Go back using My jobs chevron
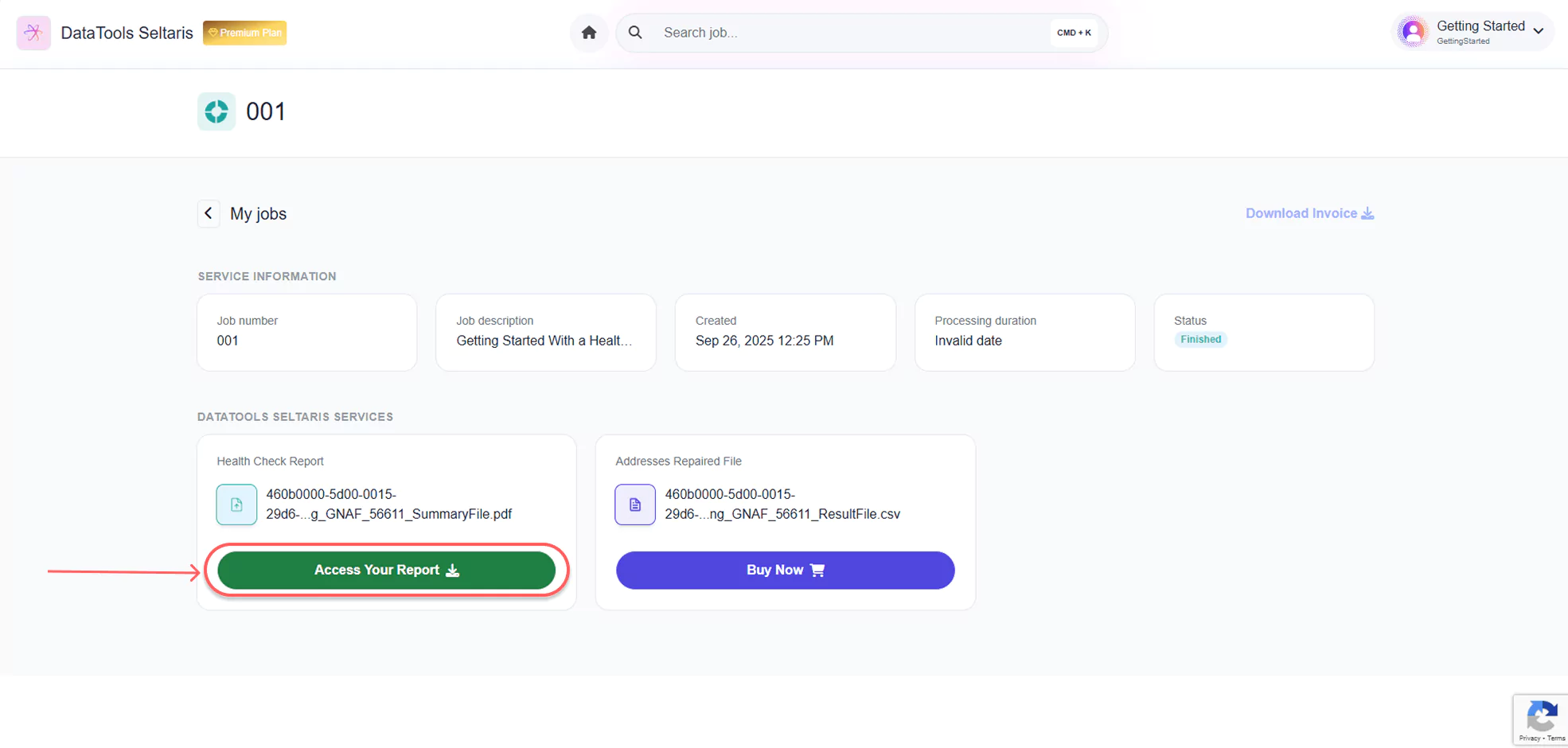Image resolution: width=1568 pixels, height=748 pixels. pos(209,213)
